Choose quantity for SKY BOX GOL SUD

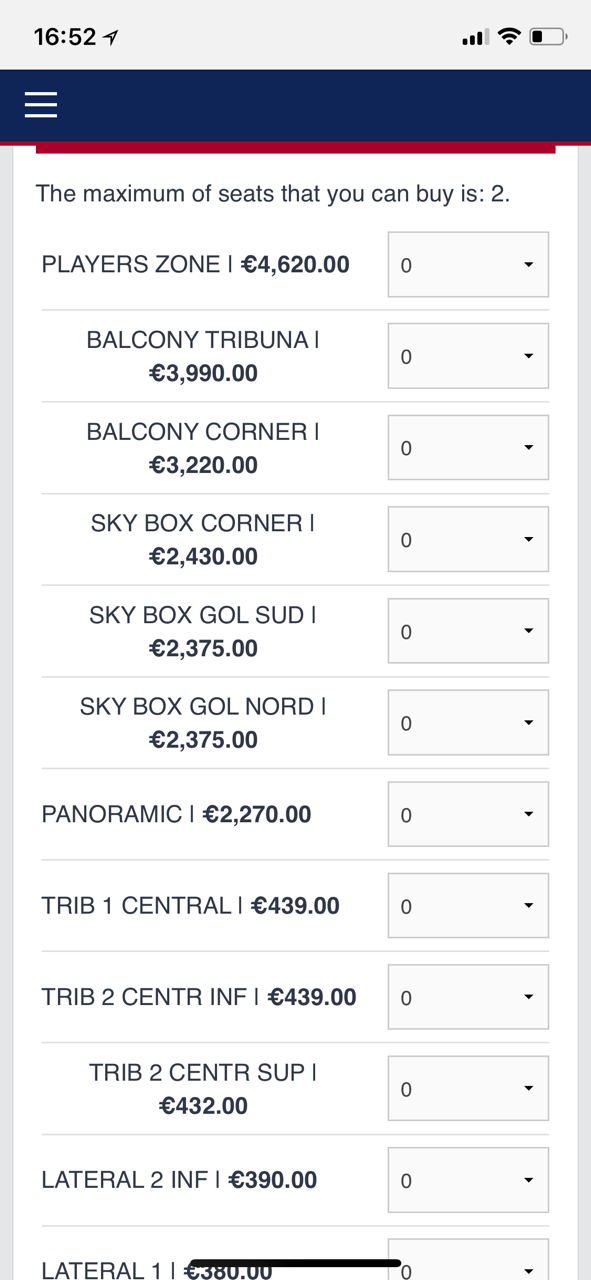(468, 631)
